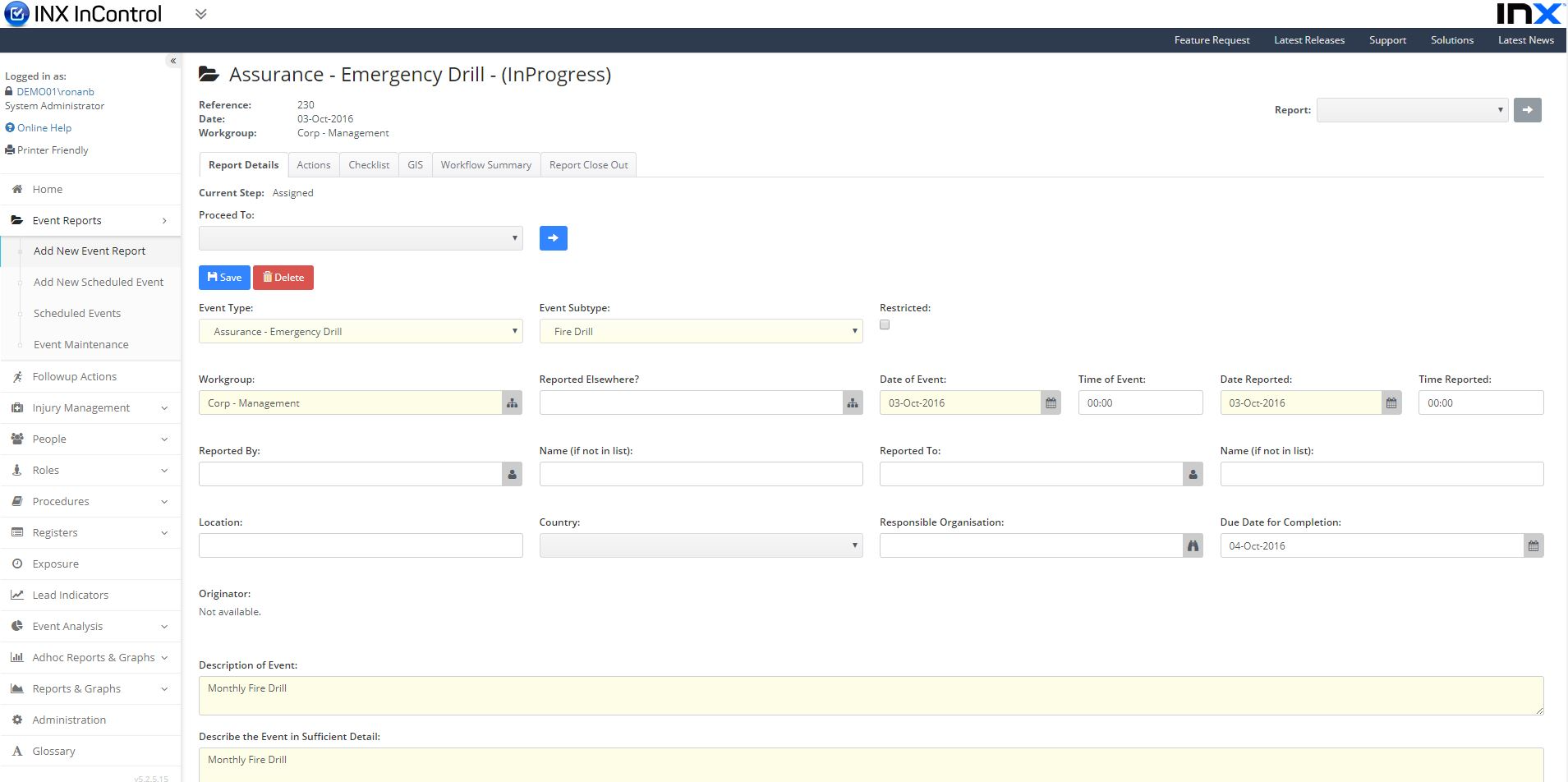Open Workgroup hierarchy picker icon
Image resolution: width=1568 pixels, height=782 pixels.
click(513, 403)
